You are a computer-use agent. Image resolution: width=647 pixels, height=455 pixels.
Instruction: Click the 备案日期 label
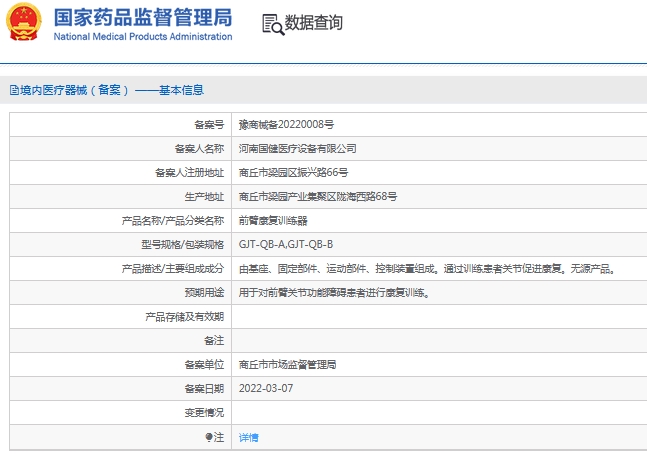pyautogui.click(x=204, y=389)
